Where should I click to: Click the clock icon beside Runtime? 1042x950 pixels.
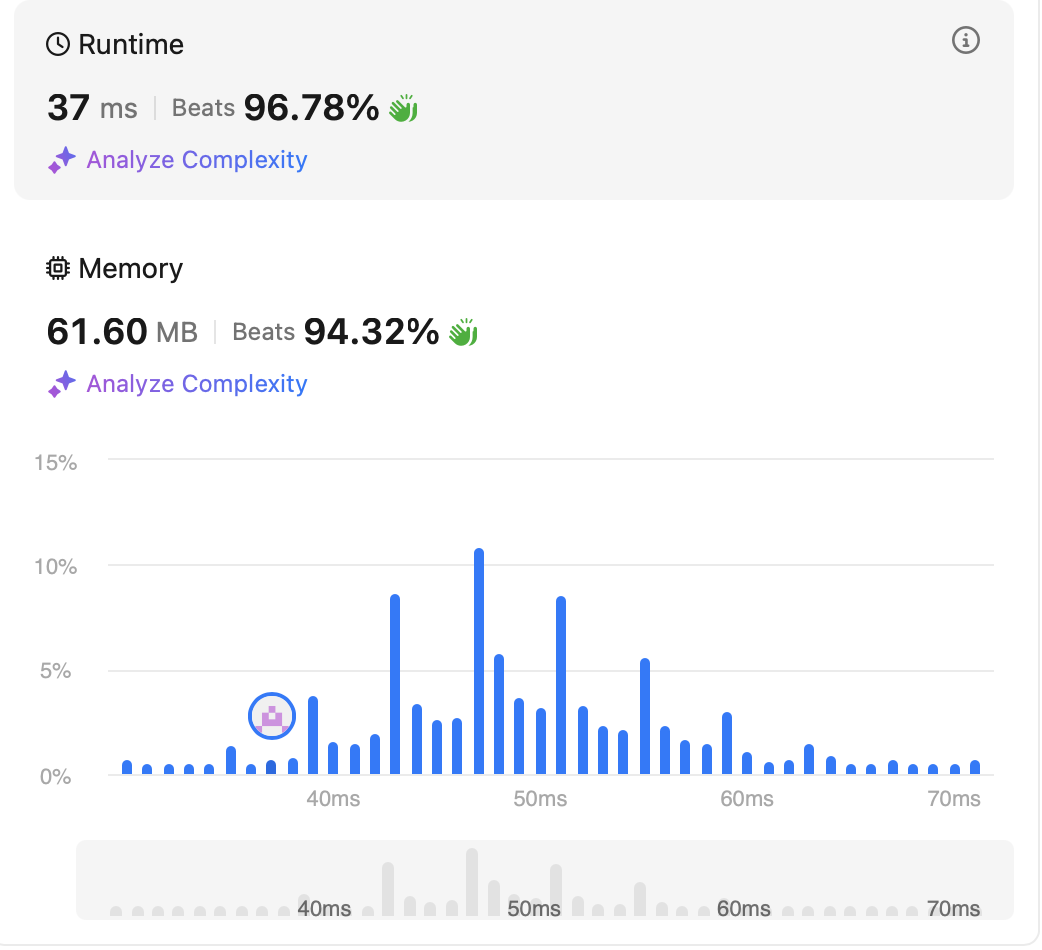point(58,45)
